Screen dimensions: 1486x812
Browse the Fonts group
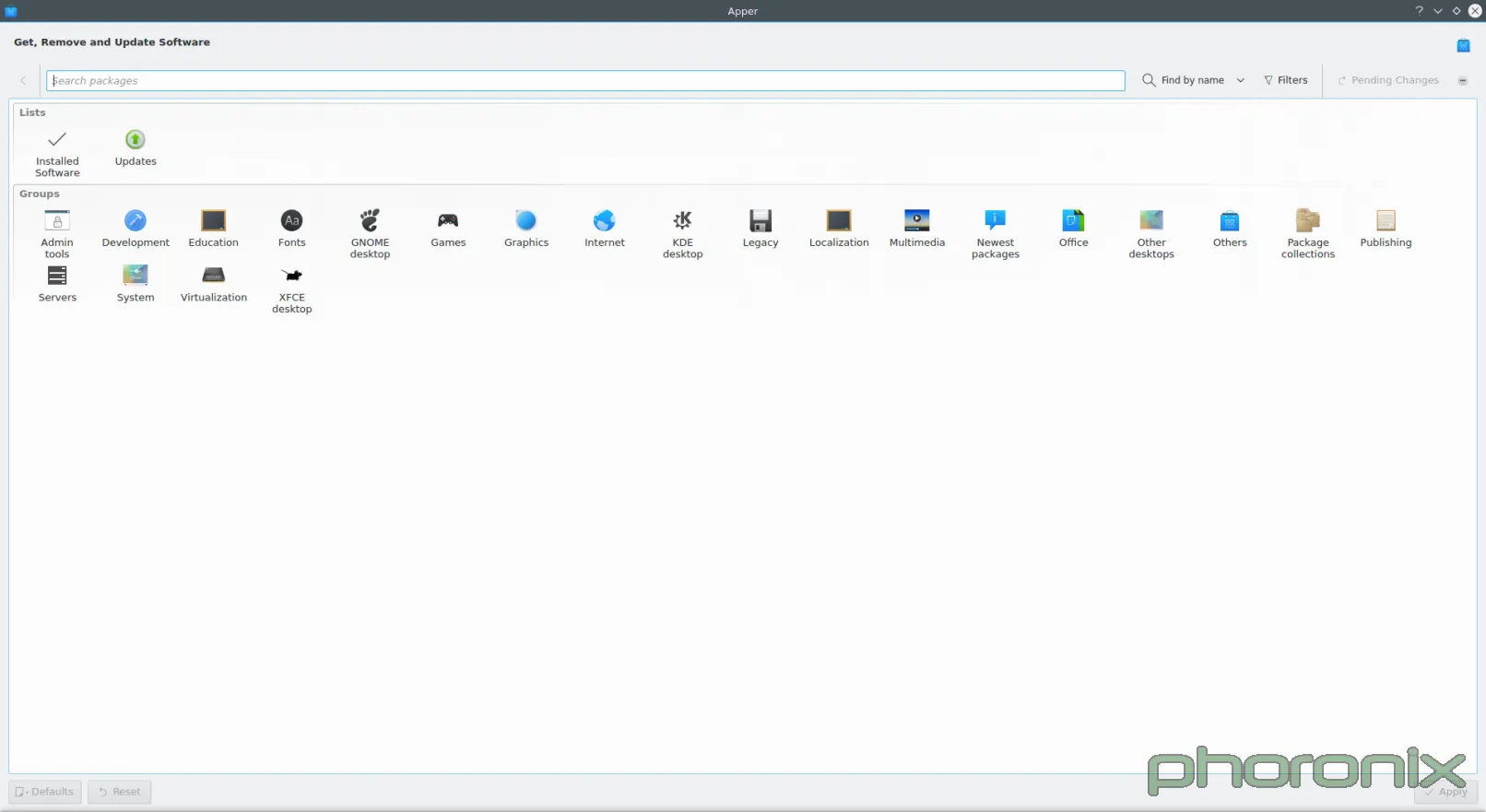point(291,229)
